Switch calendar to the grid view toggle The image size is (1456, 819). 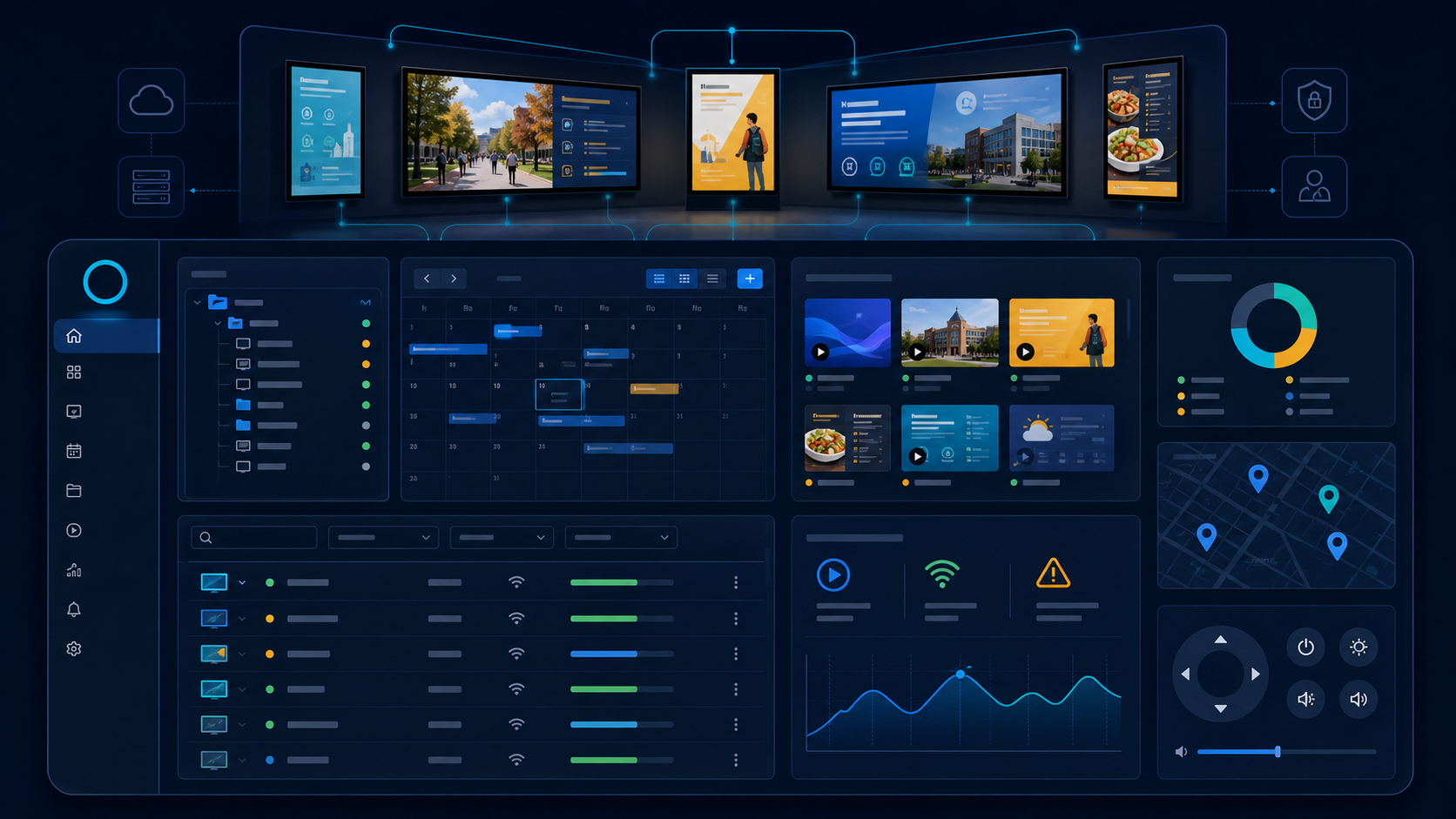[x=684, y=279]
